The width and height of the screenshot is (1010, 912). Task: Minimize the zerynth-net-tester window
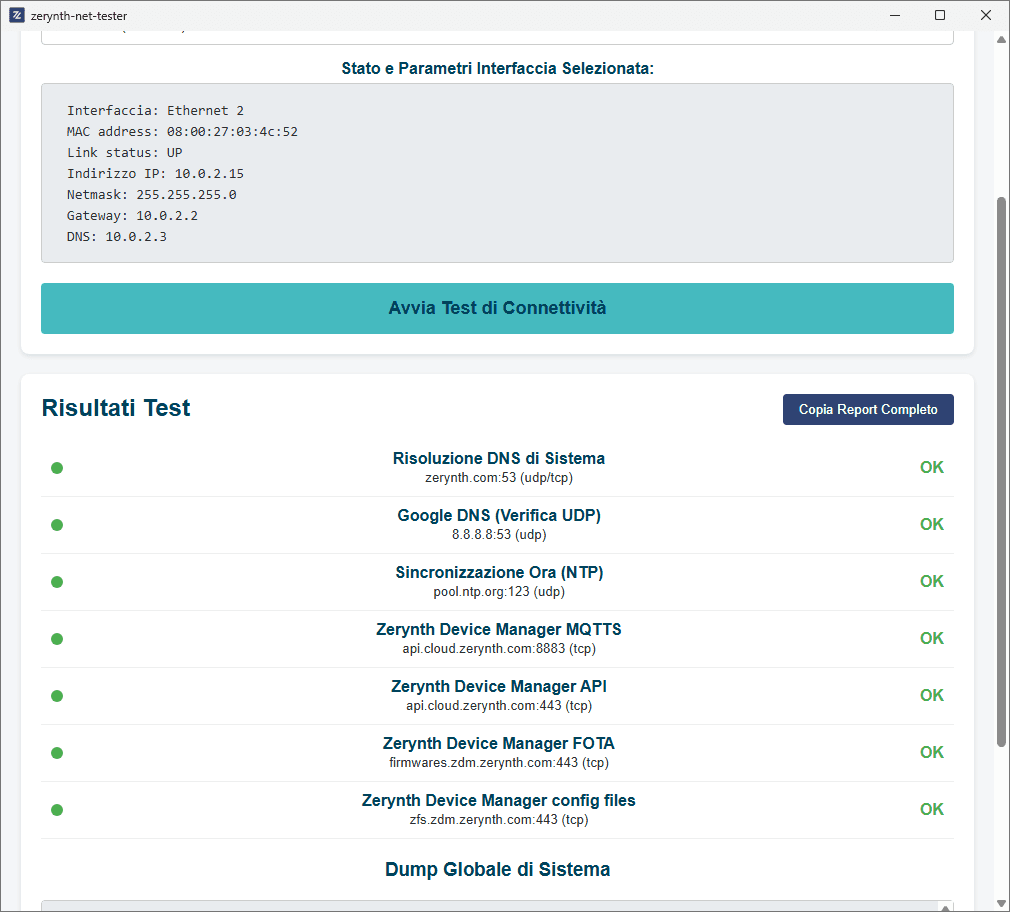[895, 15]
